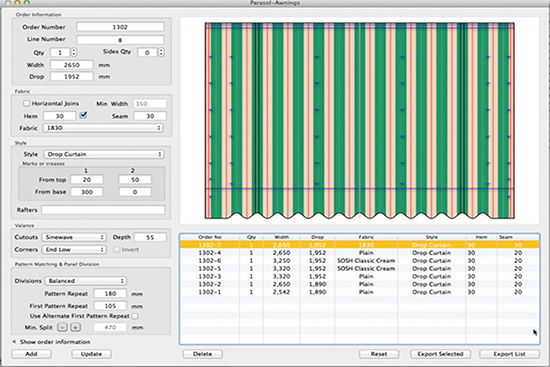The image size is (550, 367).
Task: Adjust the Sides Qty stepper arrows
Action: [161, 52]
